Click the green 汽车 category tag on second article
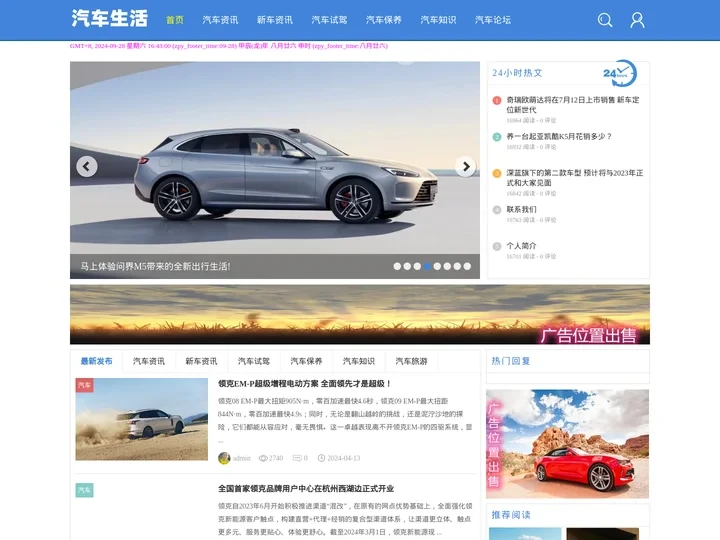 tap(84, 490)
